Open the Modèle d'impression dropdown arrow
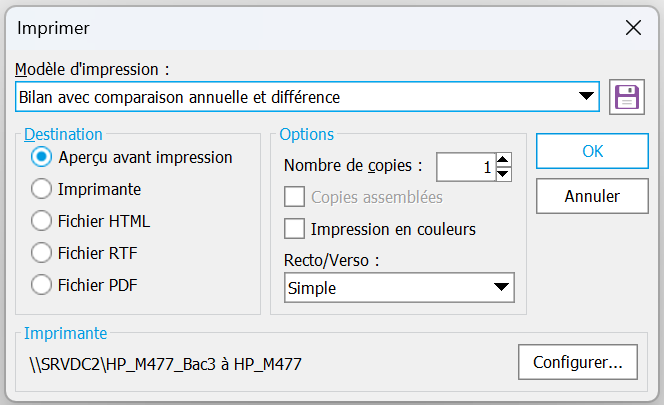Image resolution: width=664 pixels, height=405 pixels. click(x=586, y=97)
